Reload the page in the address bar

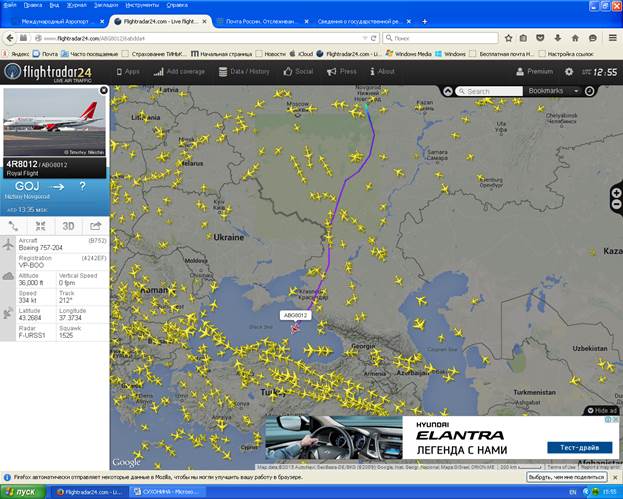click(373, 38)
